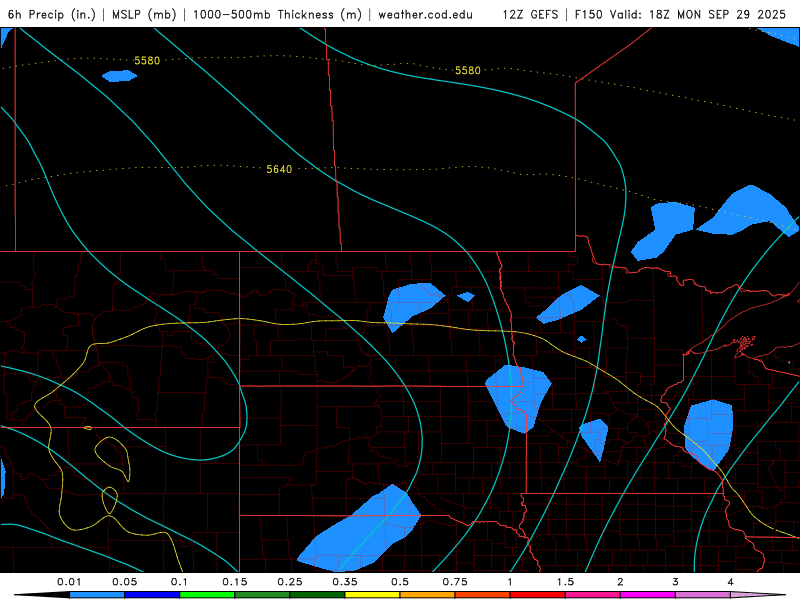This screenshot has width=800, height=600.
Task: Click the 0.35 legend value
Action: pos(345,582)
